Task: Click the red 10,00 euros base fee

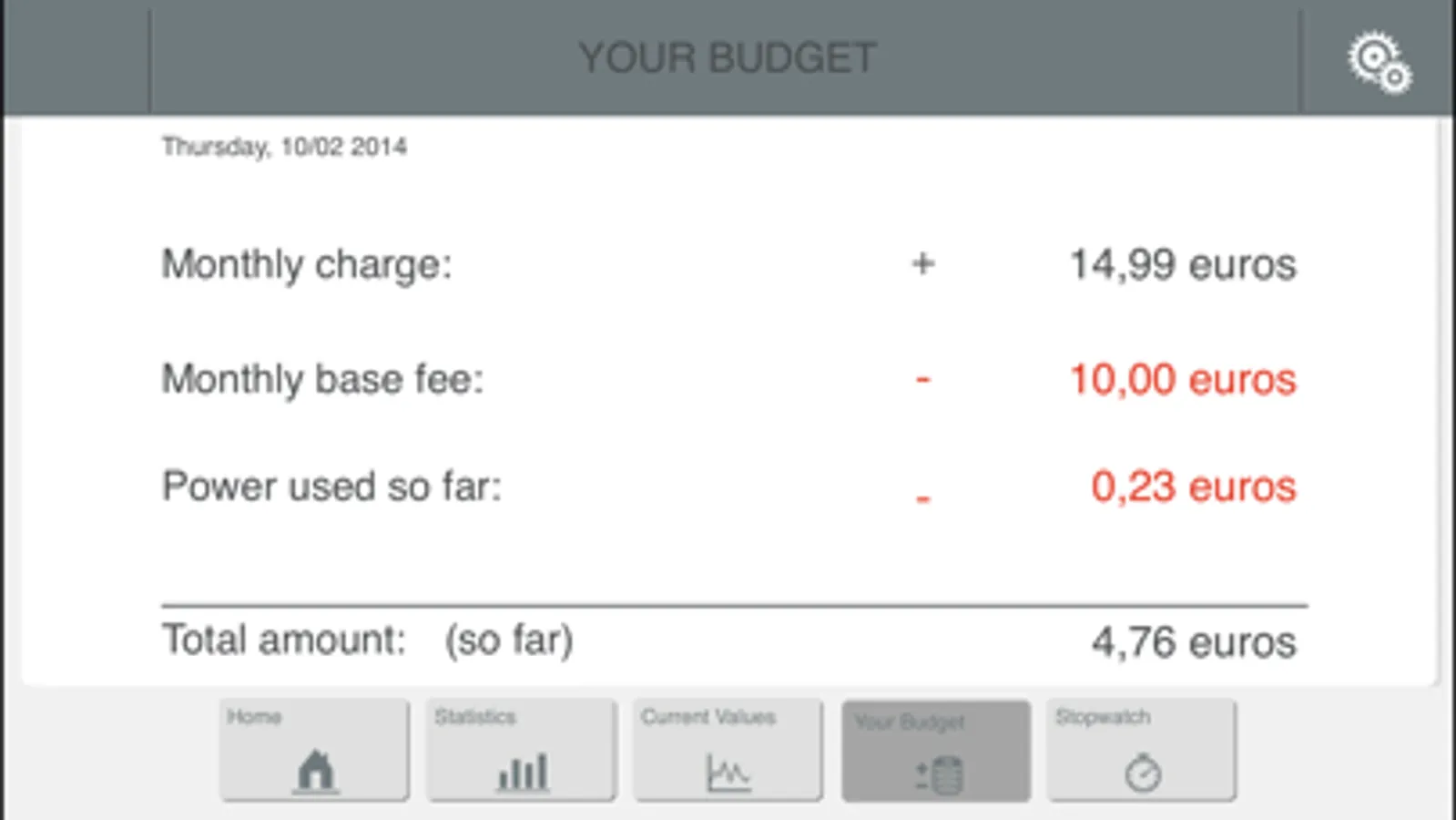Action: pyautogui.click(x=1182, y=379)
